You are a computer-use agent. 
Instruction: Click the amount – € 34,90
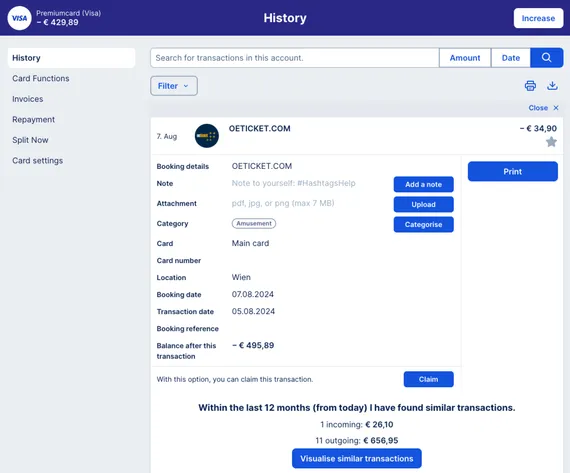click(538, 128)
